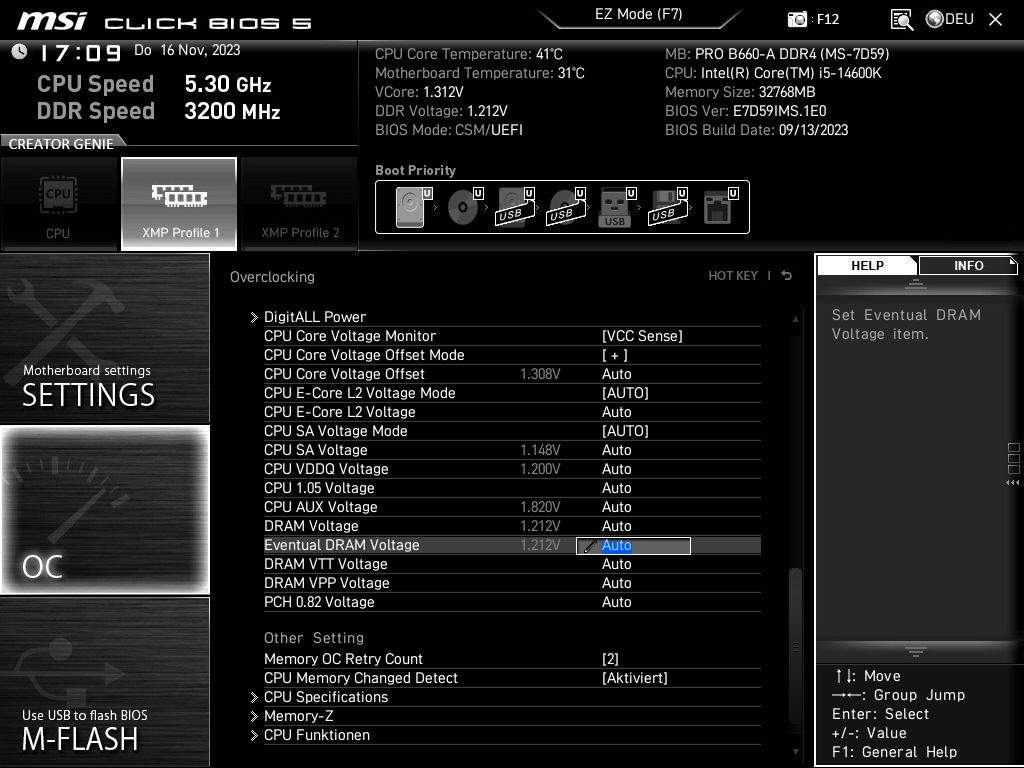Edit the Eventual DRAM Voltage Auto field

633,546
